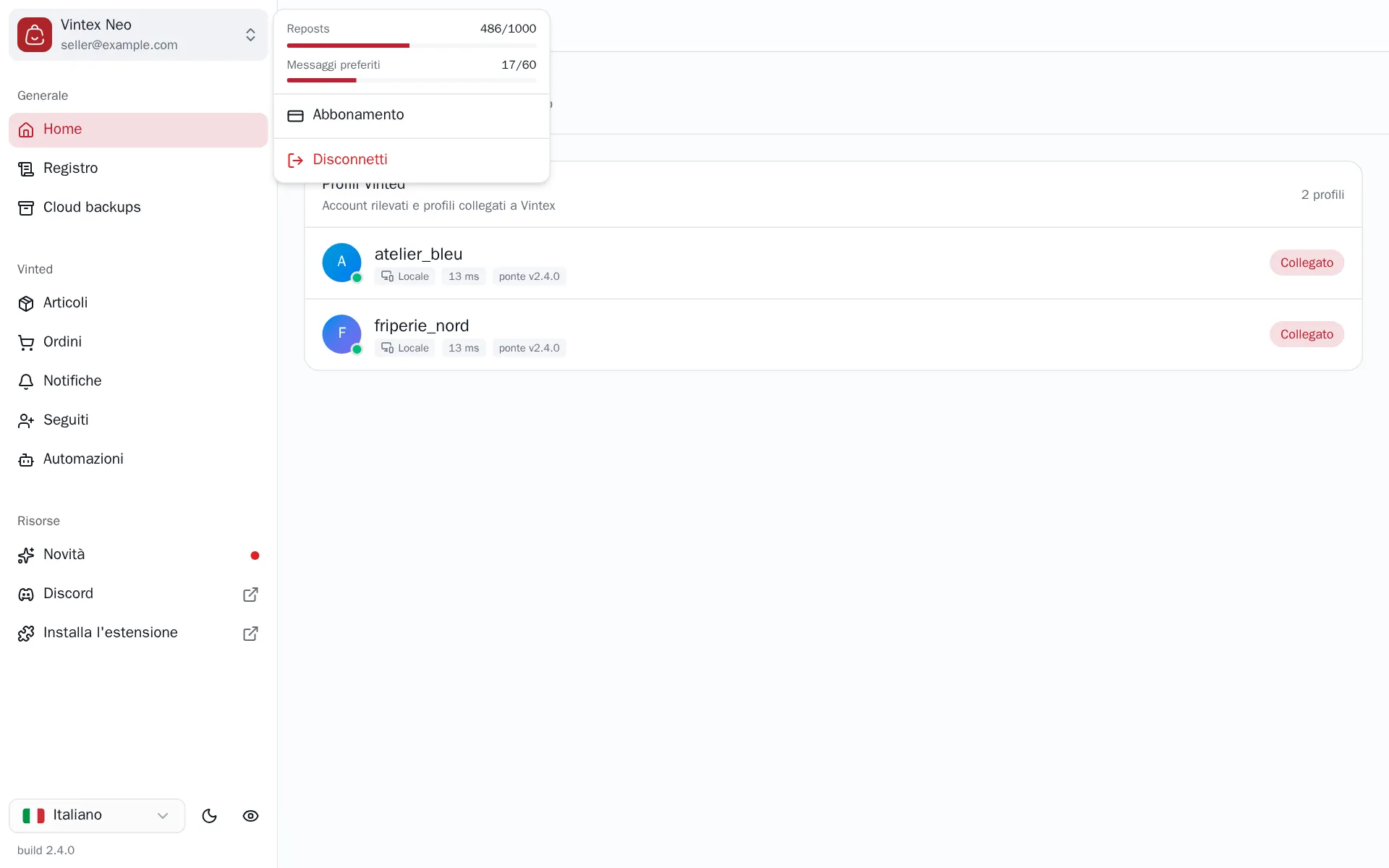This screenshot has height=868, width=1389.
Task: Click the Home house icon
Action: 26,129
